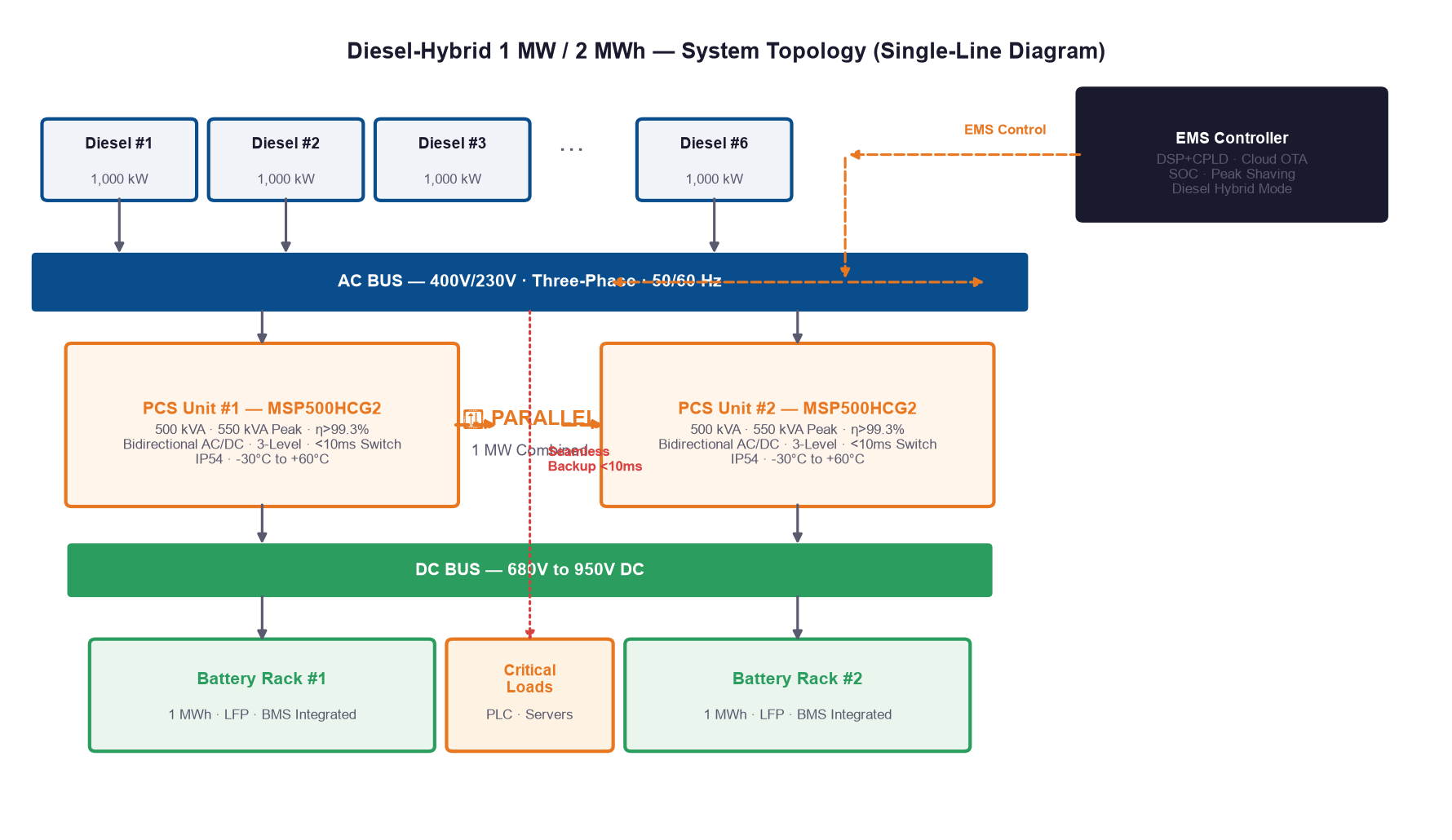Click the 'PARALLEL' text between PCS units
The height and width of the screenshot is (840, 1452).
(x=542, y=418)
